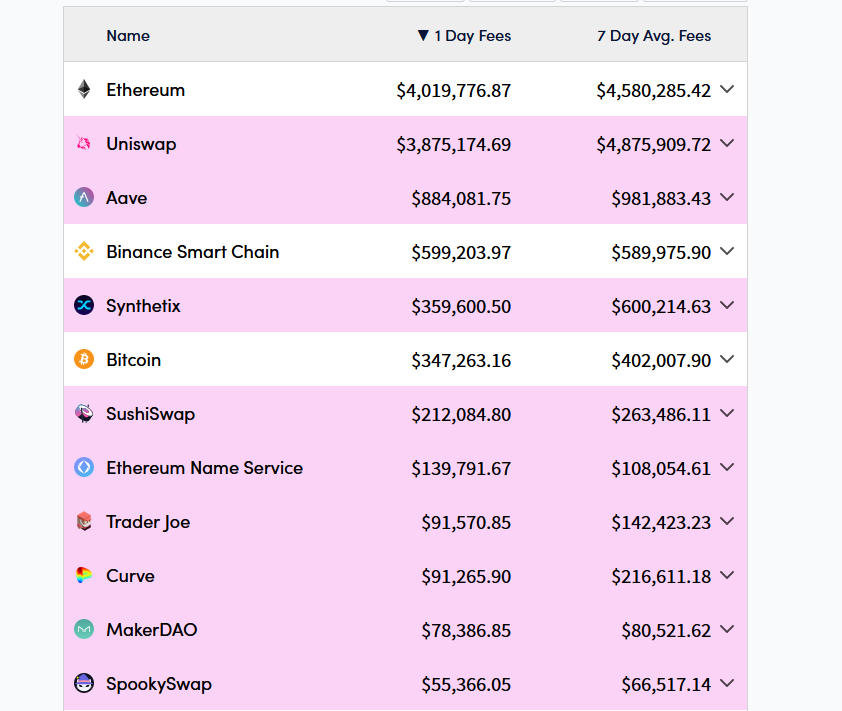Expand the Ethereum row details chevron
The image size is (842, 711).
pos(727,89)
